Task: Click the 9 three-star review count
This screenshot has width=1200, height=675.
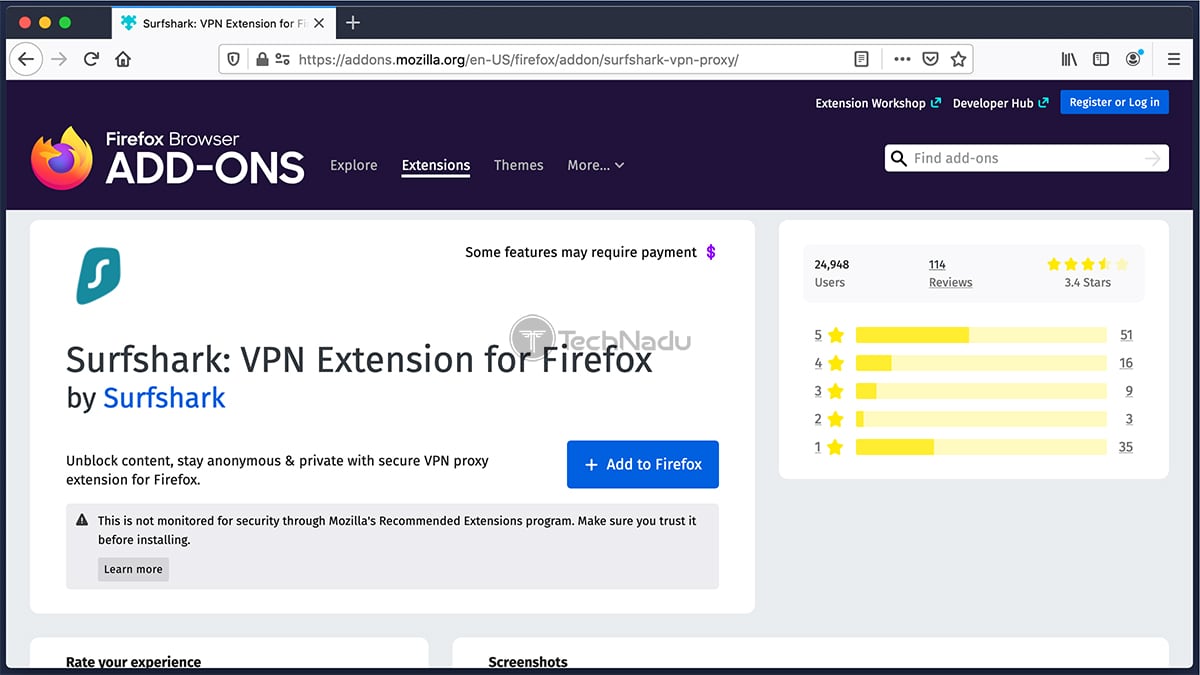Action: [x=1129, y=391]
